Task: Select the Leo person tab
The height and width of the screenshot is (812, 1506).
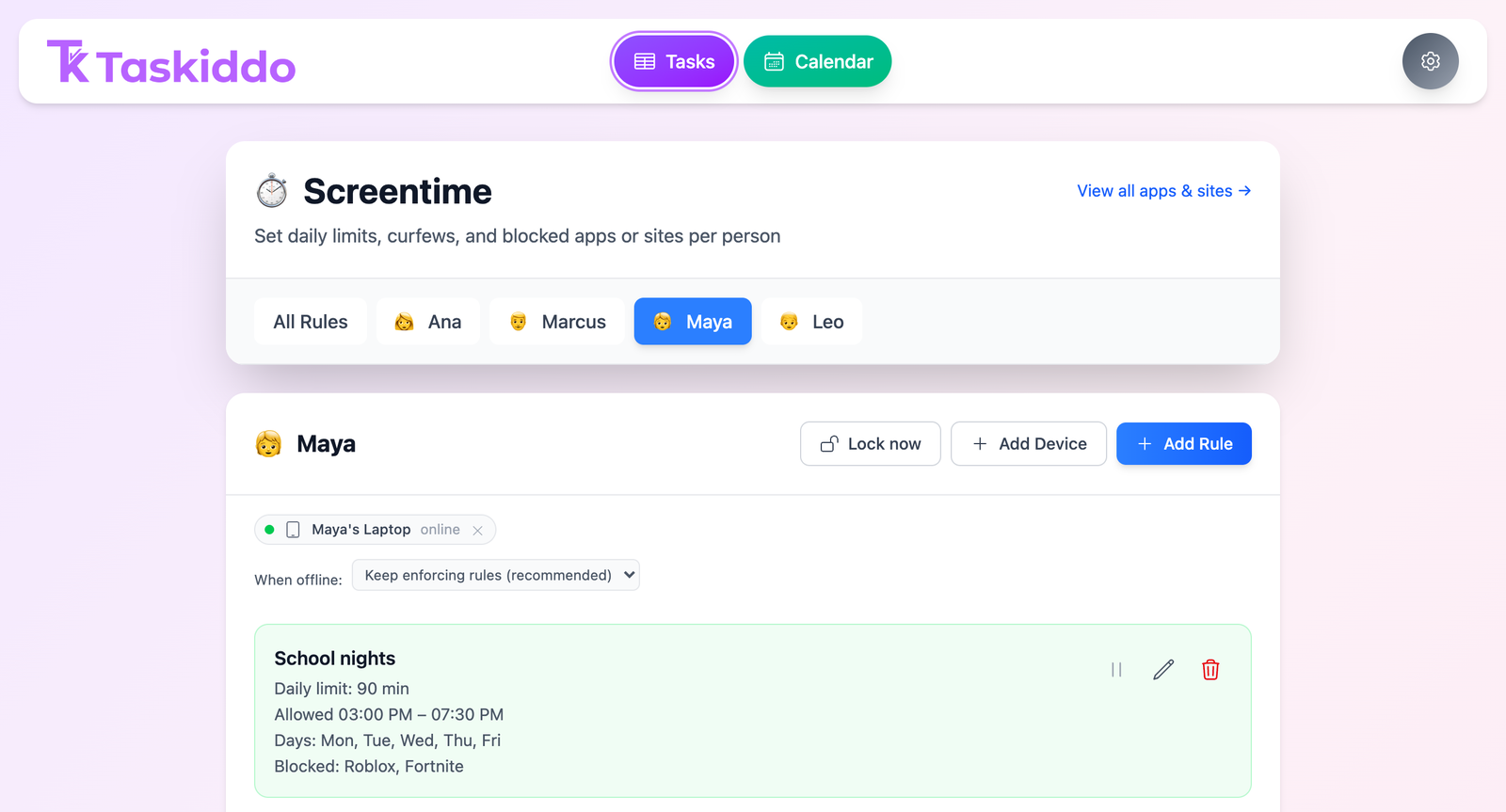Action: tap(811, 322)
